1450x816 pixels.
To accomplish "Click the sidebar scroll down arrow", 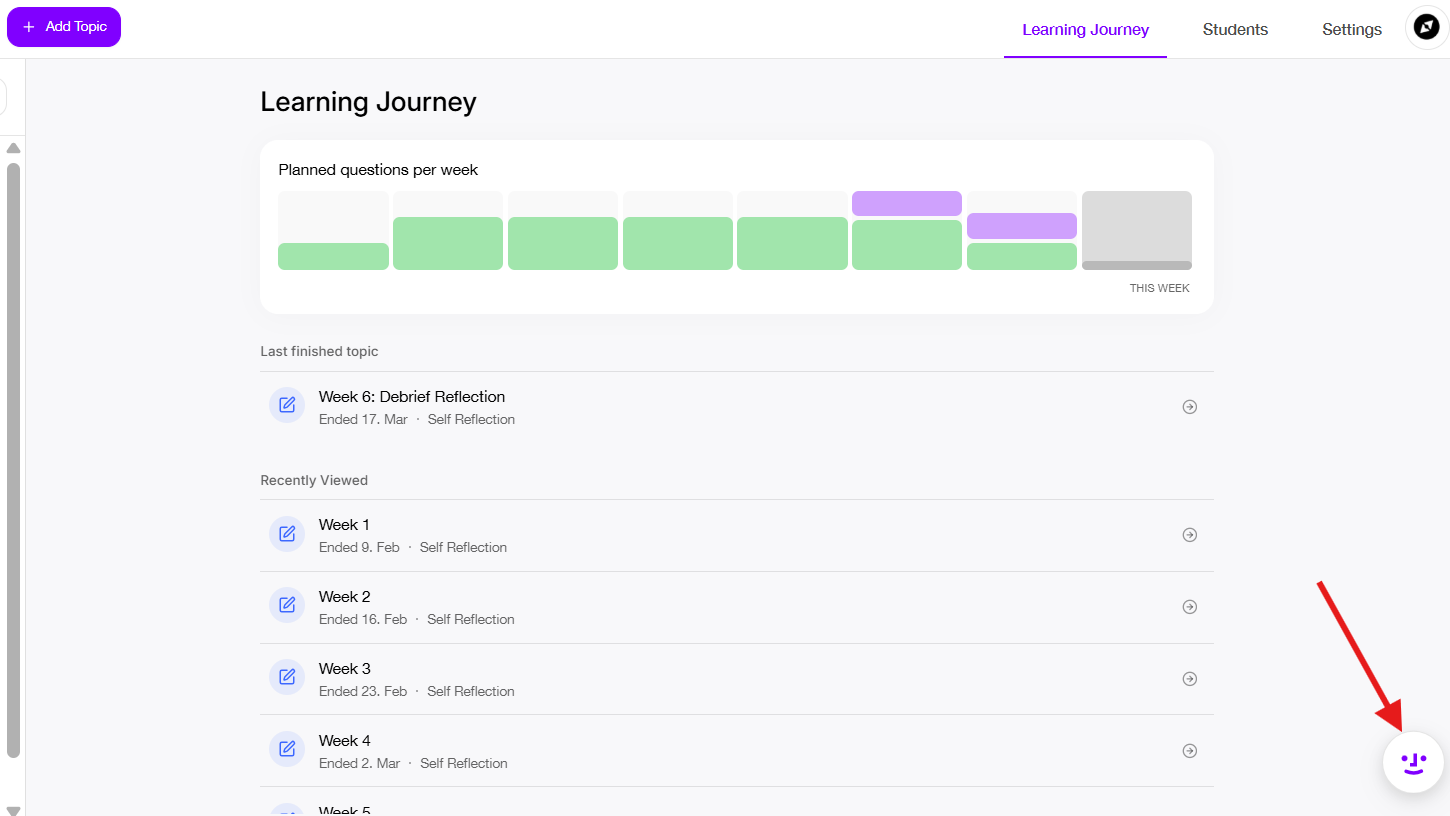I will [13, 810].
